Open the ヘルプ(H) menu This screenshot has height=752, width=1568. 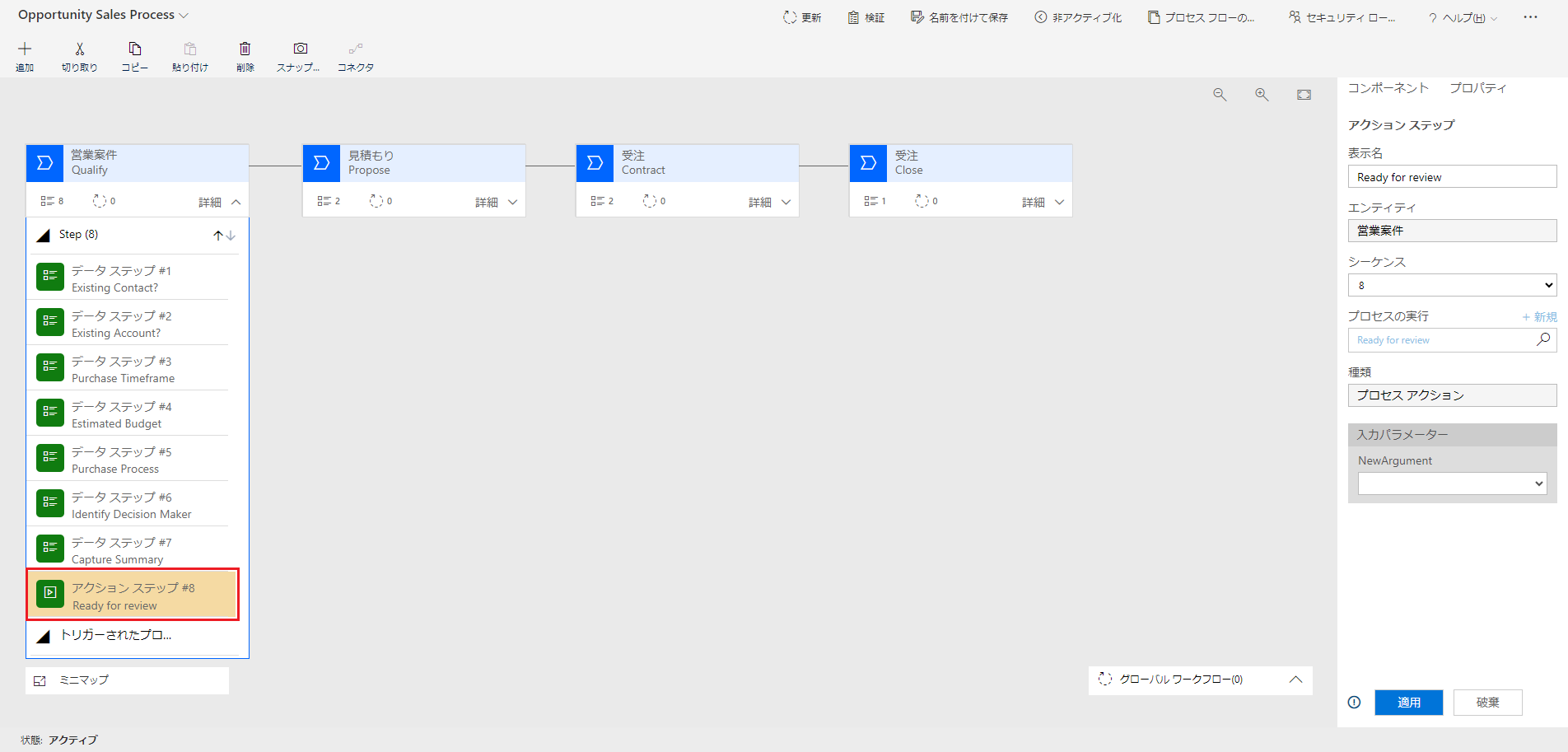[1463, 17]
